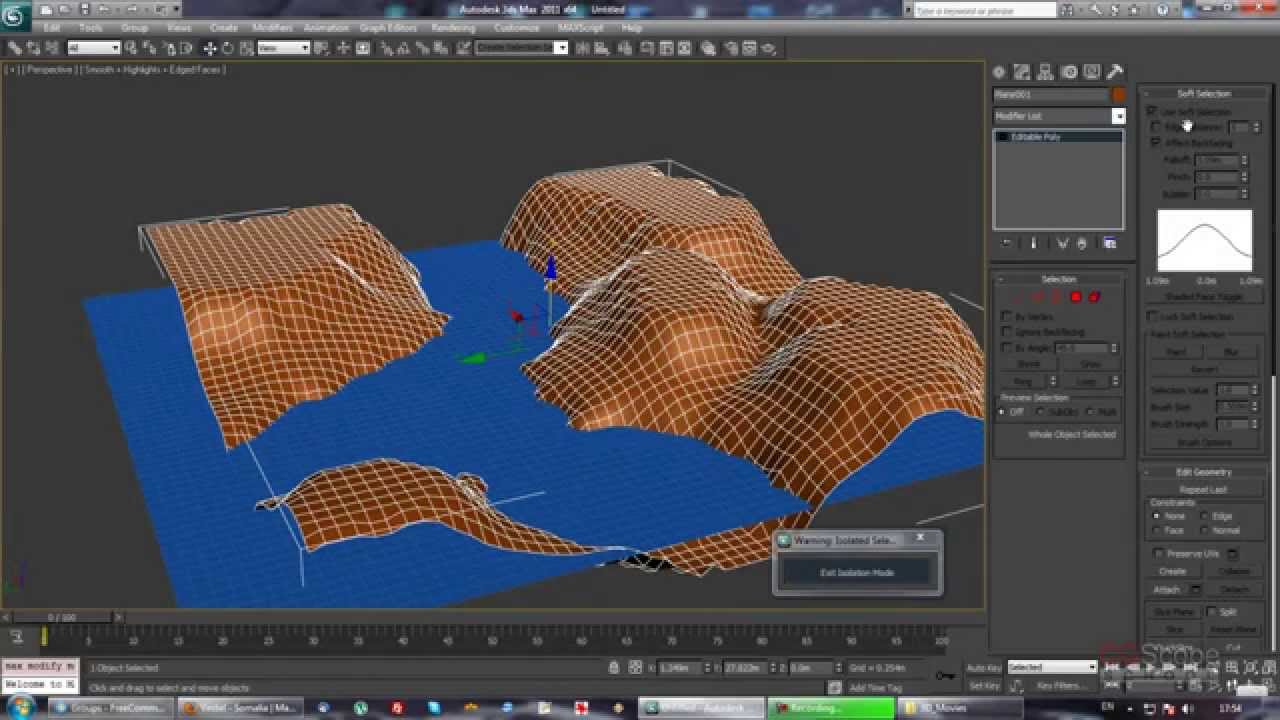Click the help search keyword field
Screen dimensions: 1280x720
tap(985, 11)
